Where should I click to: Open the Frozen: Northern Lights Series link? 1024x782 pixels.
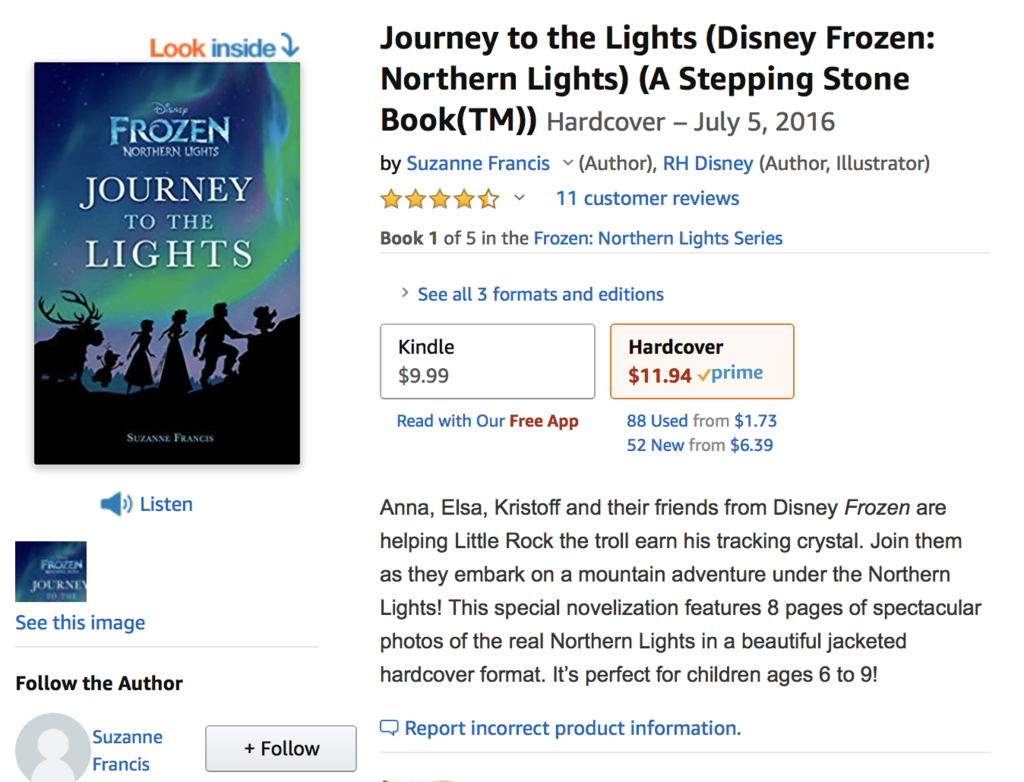(658, 238)
